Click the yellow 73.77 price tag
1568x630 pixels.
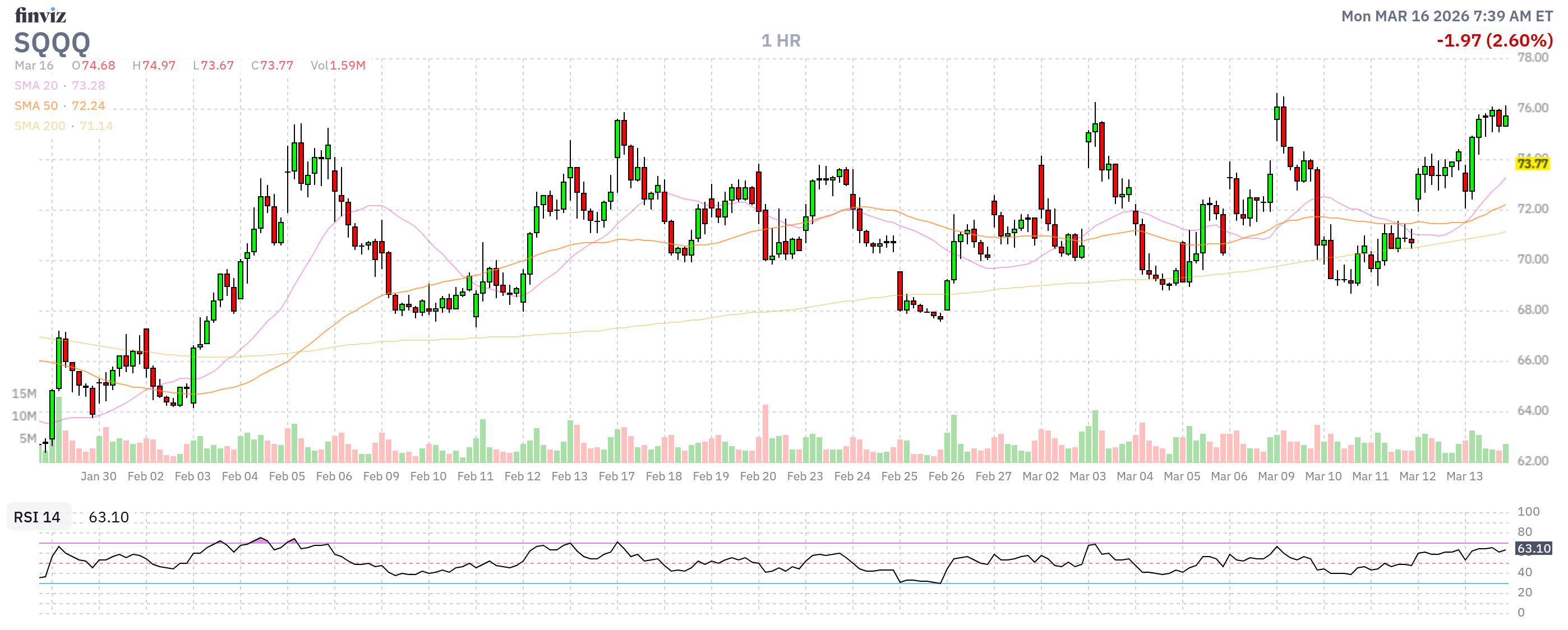coord(1532,164)
